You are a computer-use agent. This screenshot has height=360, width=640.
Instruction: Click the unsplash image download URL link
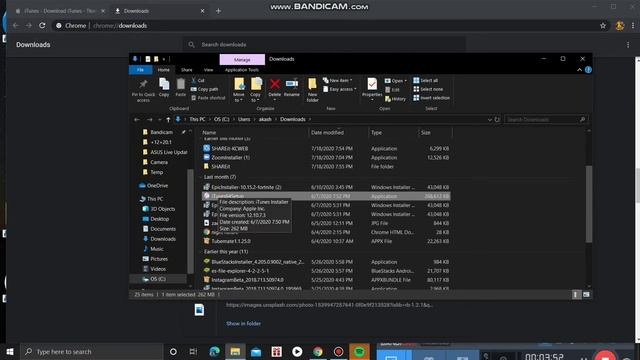point(329,305)
